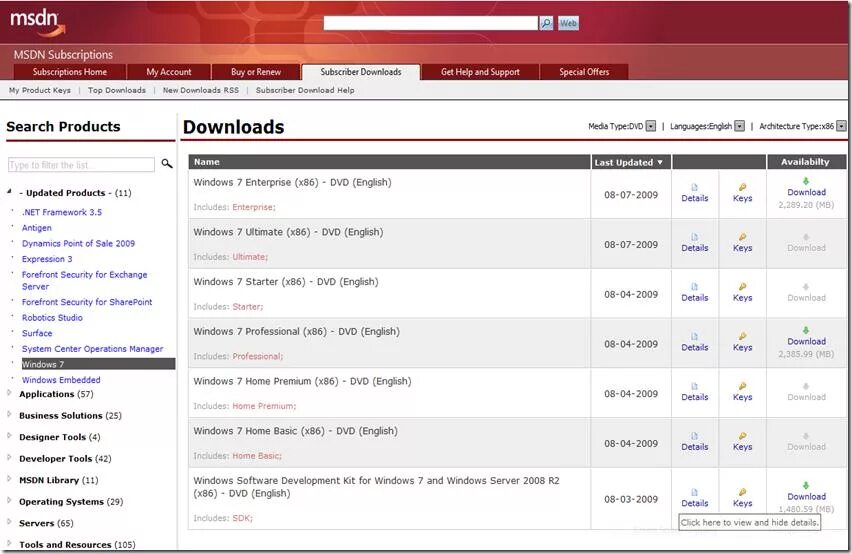
Task: Expand the Applications category
Action: click(9, 393)
